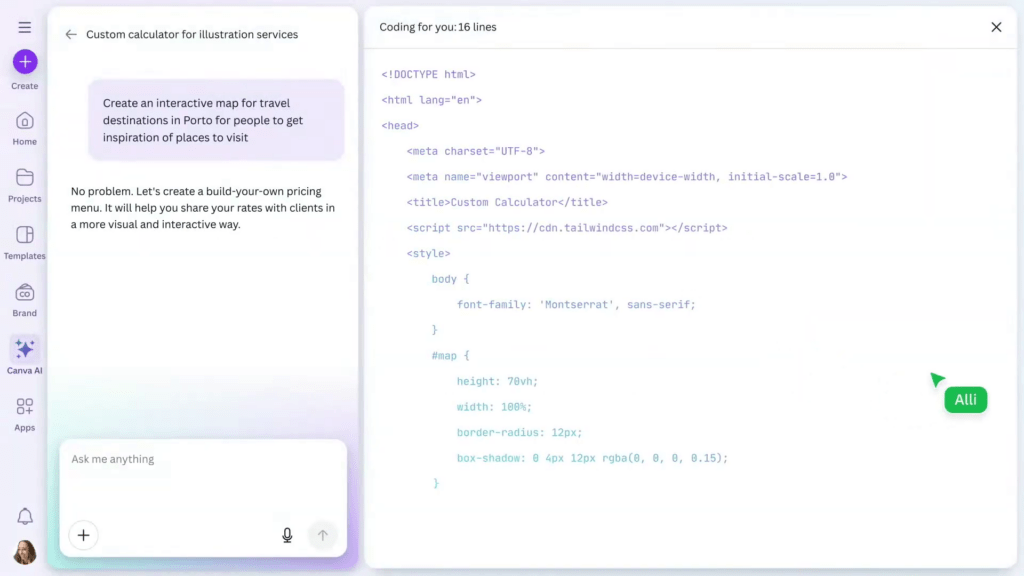Open the hamburger menu in the sidebar
Viewport: 1024px width, 576px height.
pos(24,27)
